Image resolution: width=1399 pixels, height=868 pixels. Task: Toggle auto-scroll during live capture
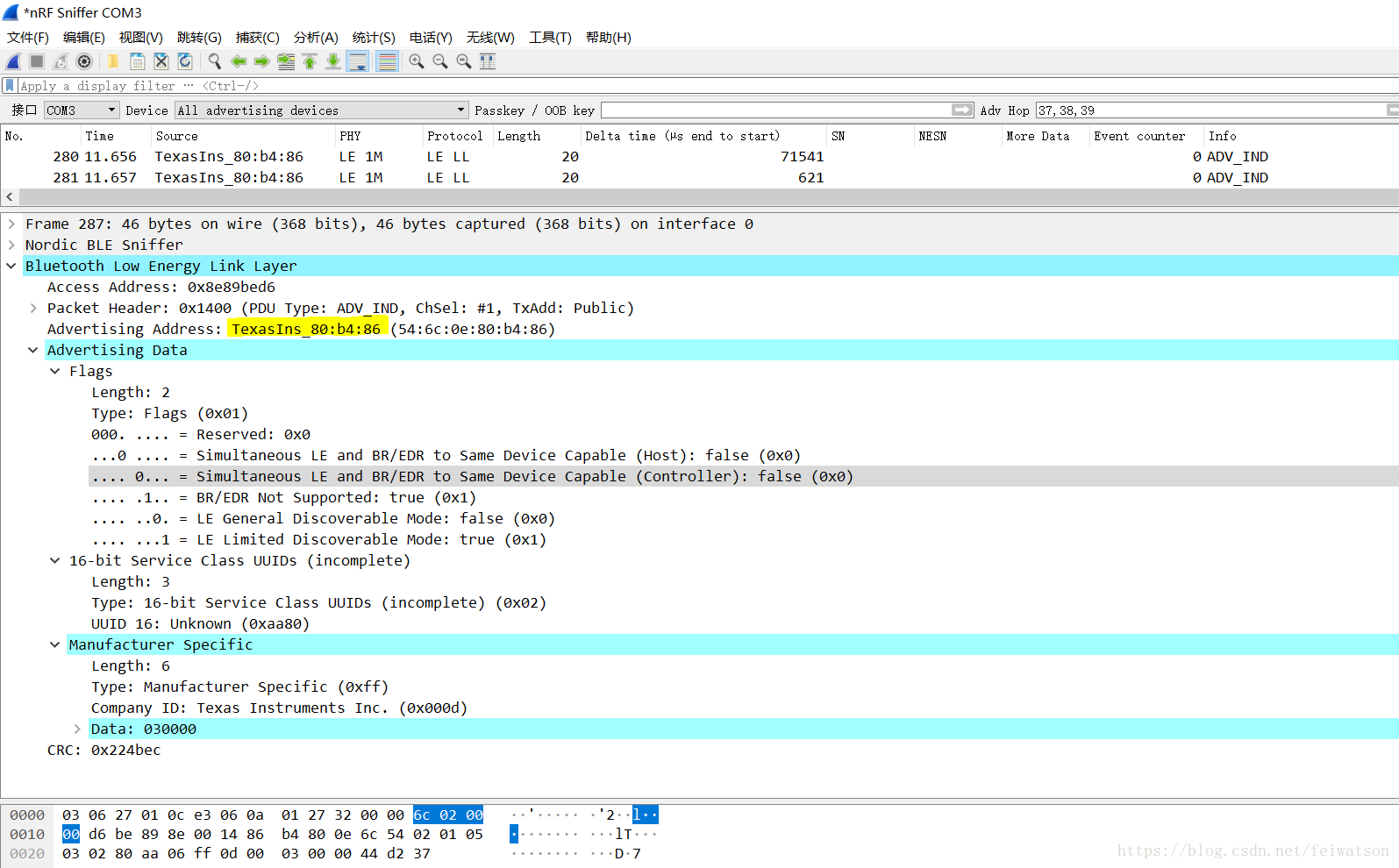pos(358,61)
